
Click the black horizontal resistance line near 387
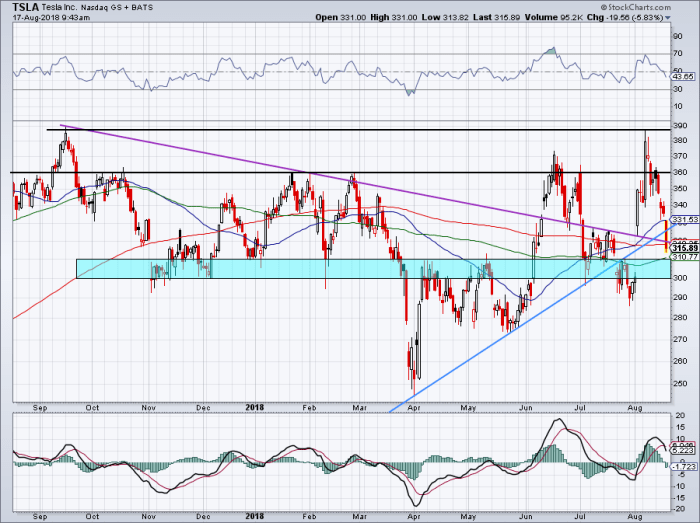click(358, 130)
